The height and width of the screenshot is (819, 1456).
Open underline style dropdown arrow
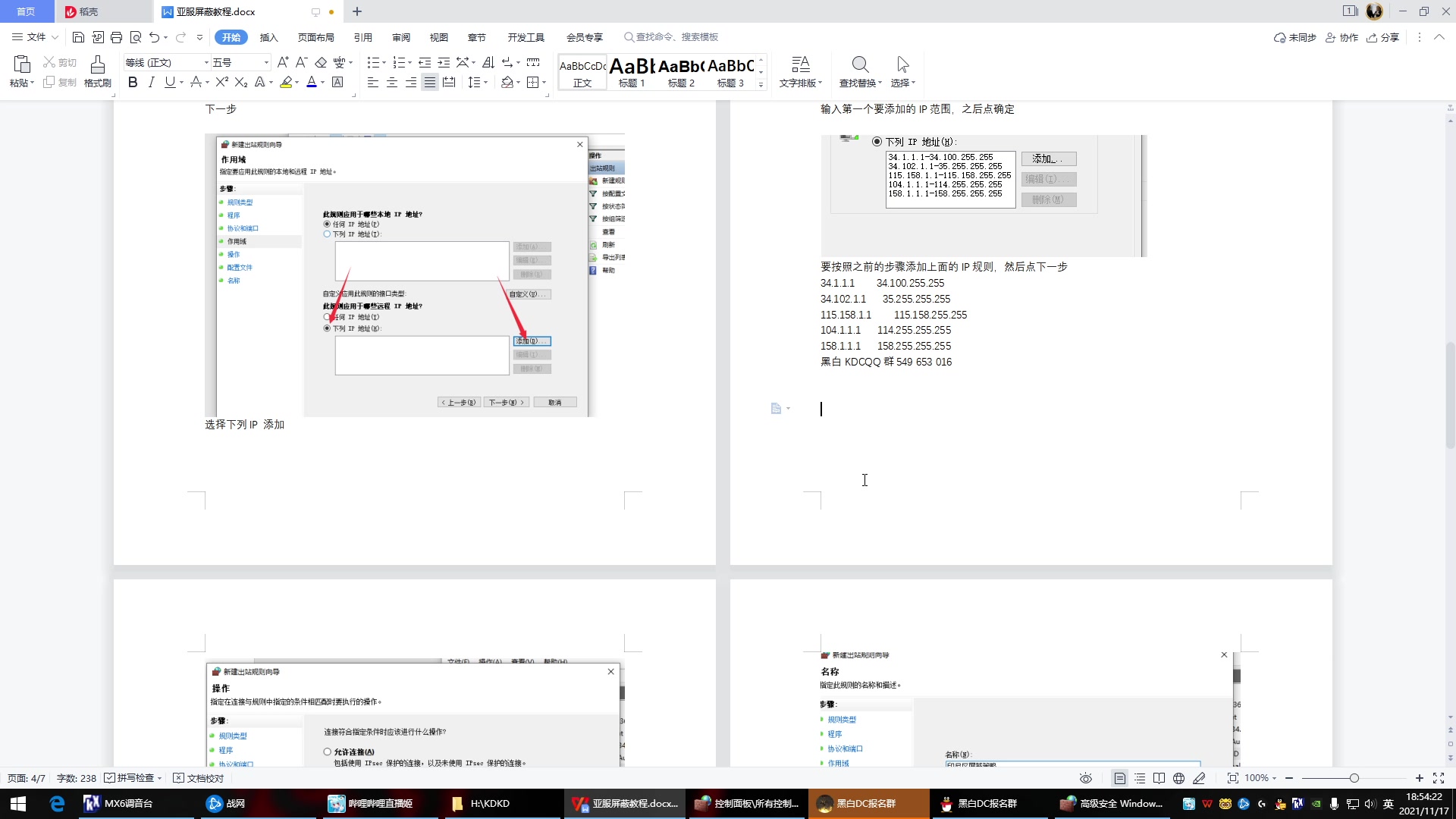pyautogui.click(x=182, y=82)
